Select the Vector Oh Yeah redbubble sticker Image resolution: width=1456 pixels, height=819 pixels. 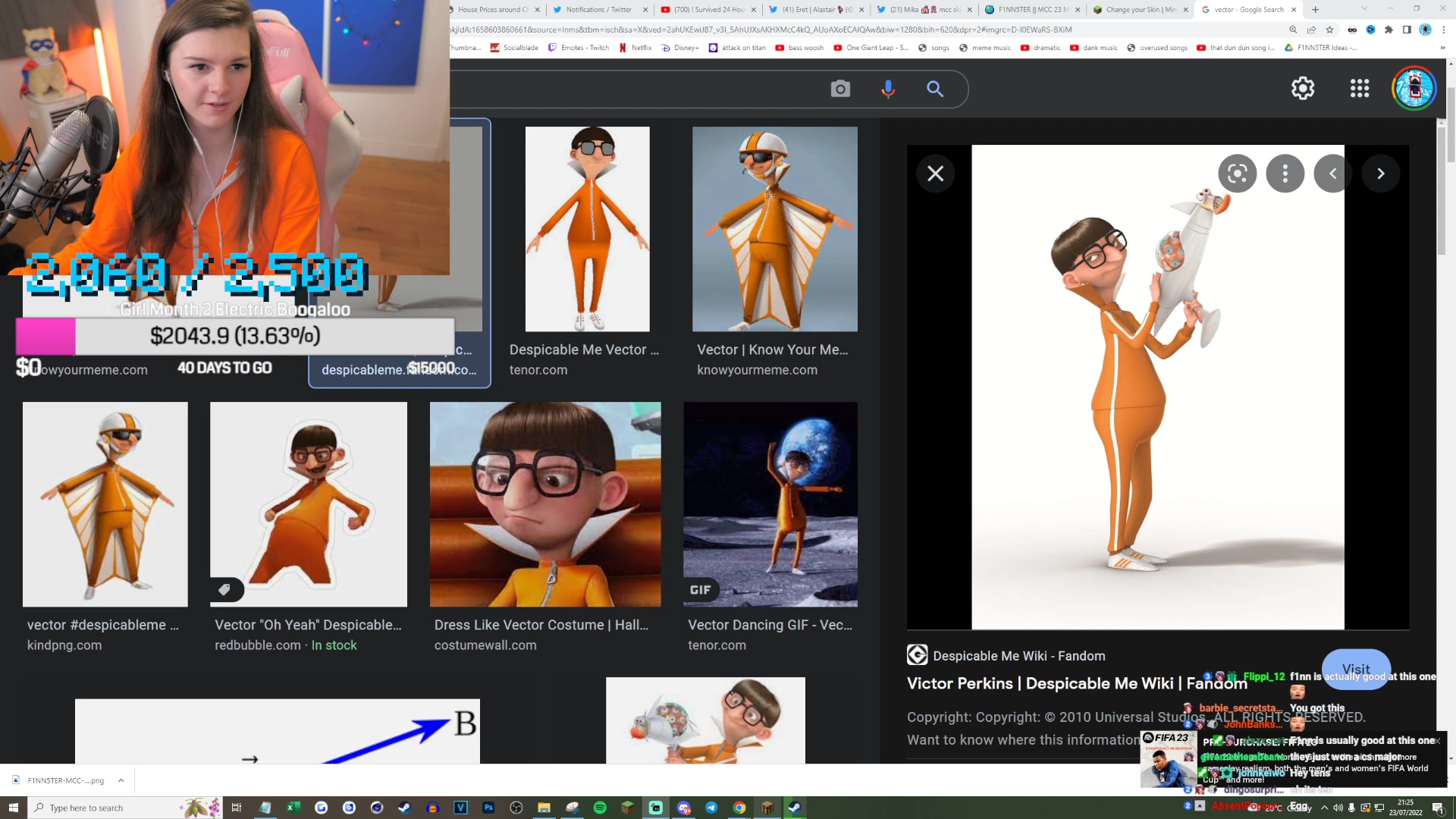309,504
